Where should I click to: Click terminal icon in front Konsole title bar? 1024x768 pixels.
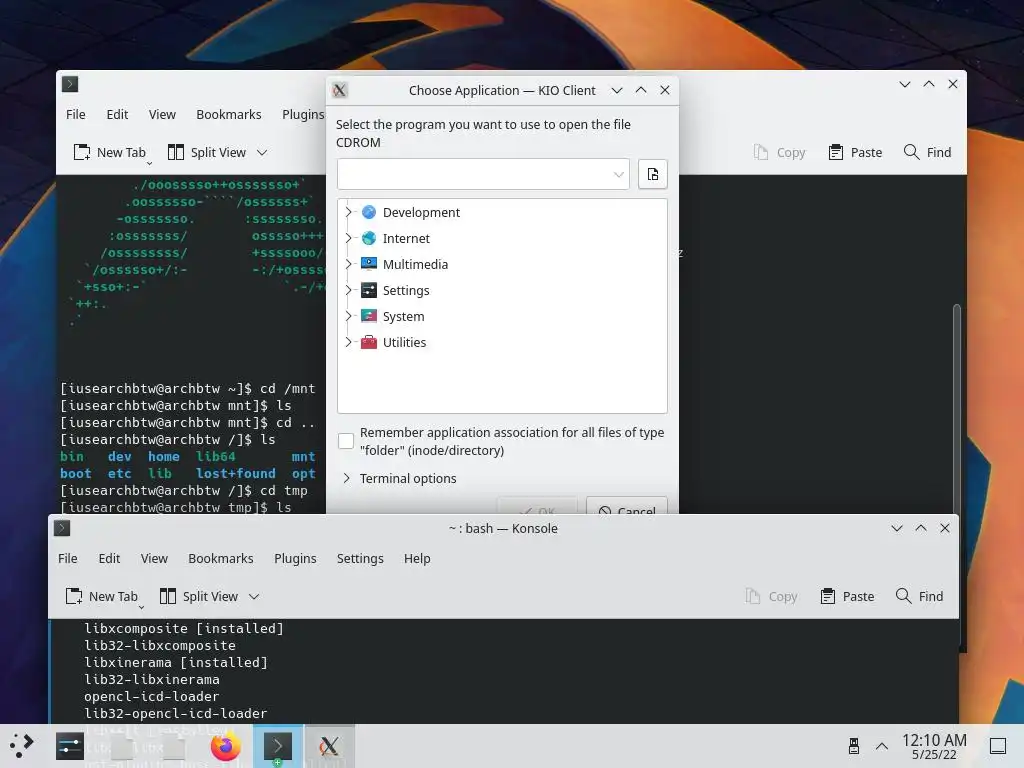pyautogui.click(x=62, y=528)
